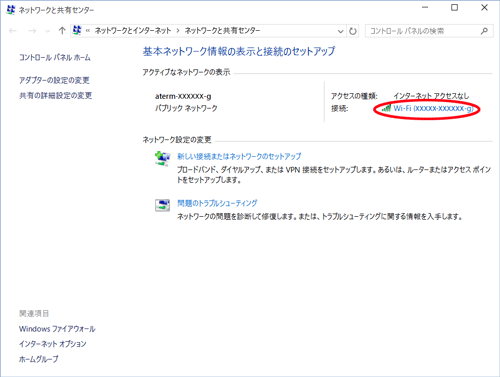Maximize the window
The width and height of the screenshot is (500, 377).
[454, 8]
